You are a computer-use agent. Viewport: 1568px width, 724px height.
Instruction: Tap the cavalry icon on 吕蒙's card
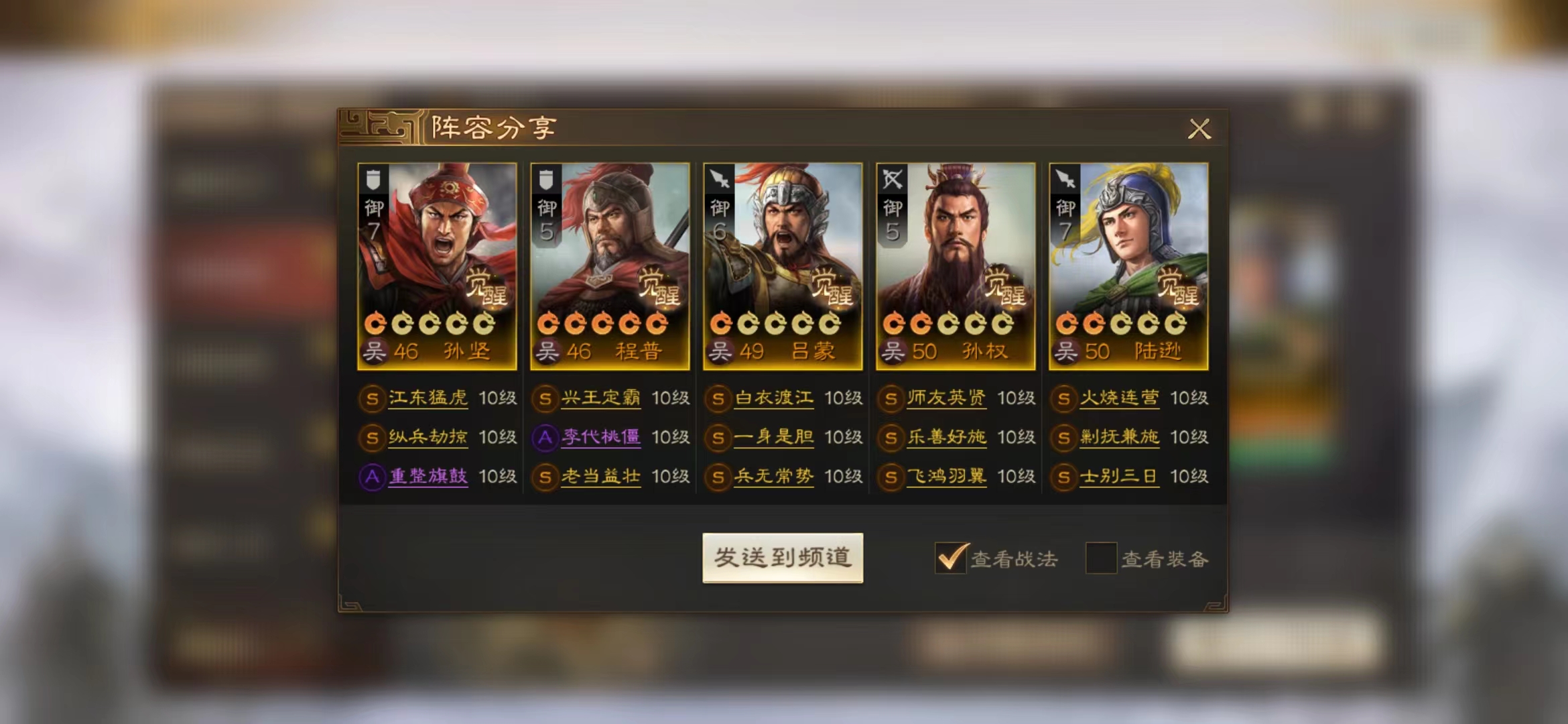(719, 180)
